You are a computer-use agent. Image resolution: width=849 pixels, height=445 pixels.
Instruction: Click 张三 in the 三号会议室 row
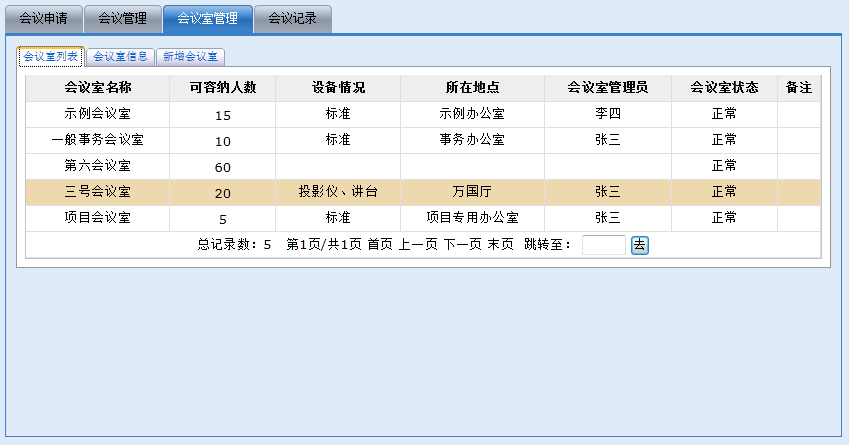(608, 192)
